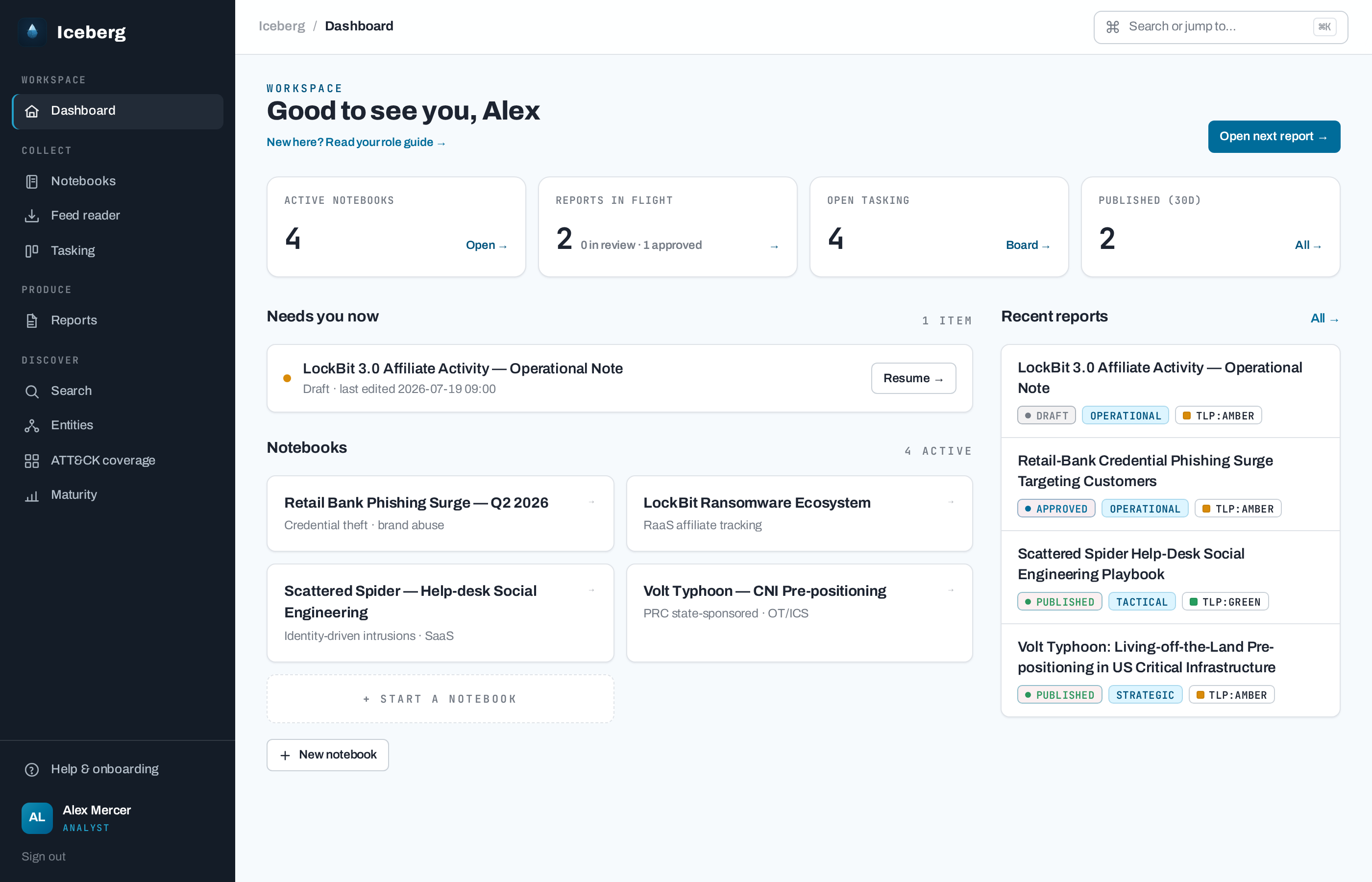The height and width of the screenshot is (882, 1372).
Task: Click the Entities graph icon
Action: point(32,425)
